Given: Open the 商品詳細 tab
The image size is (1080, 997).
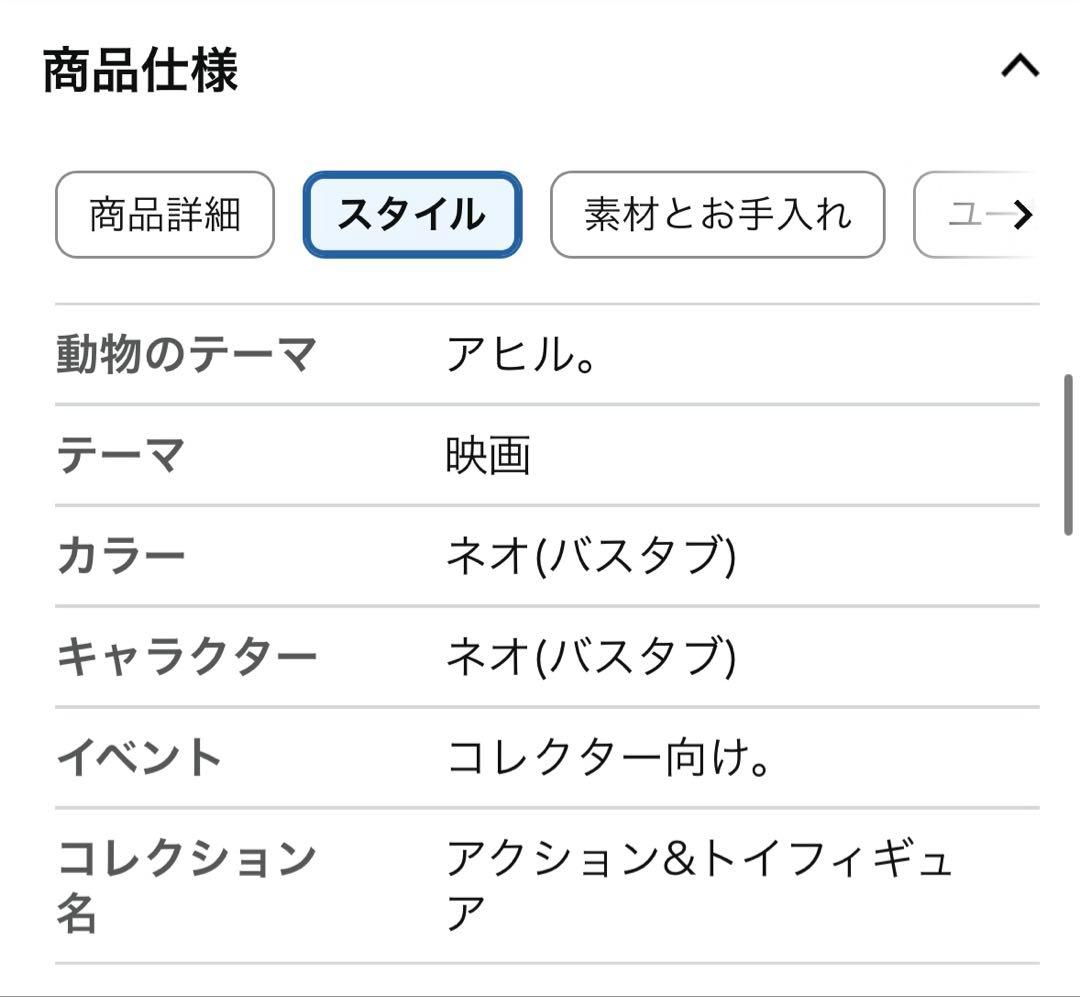Looking at the screenshot, I should [x=165, y=214].
